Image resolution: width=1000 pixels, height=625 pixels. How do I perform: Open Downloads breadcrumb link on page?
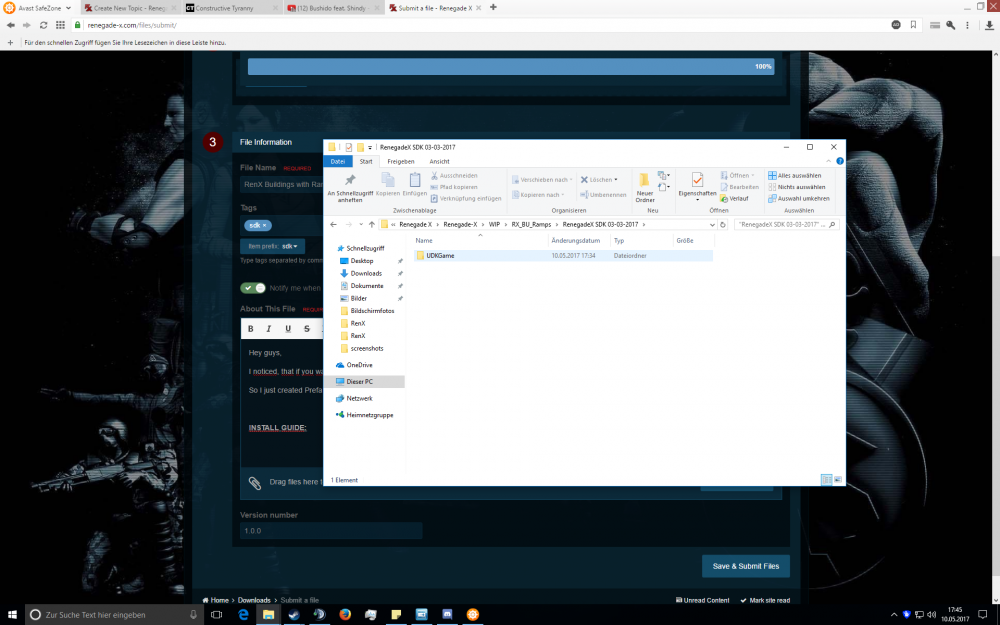tap(254, 600)
